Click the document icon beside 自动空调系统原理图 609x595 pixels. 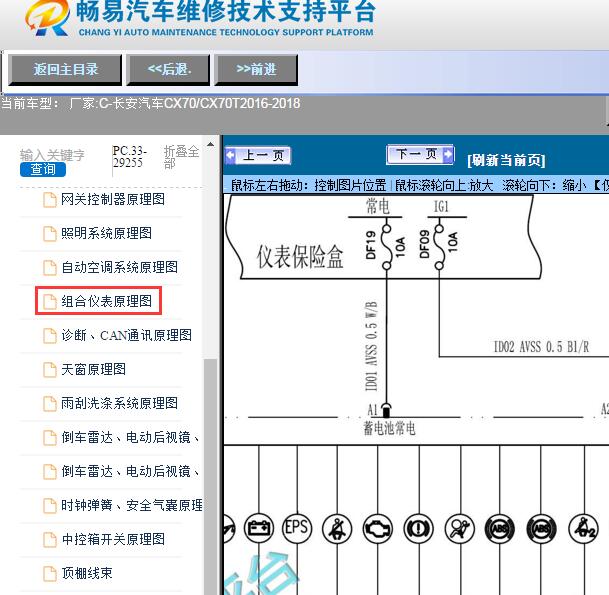(49, 268)
